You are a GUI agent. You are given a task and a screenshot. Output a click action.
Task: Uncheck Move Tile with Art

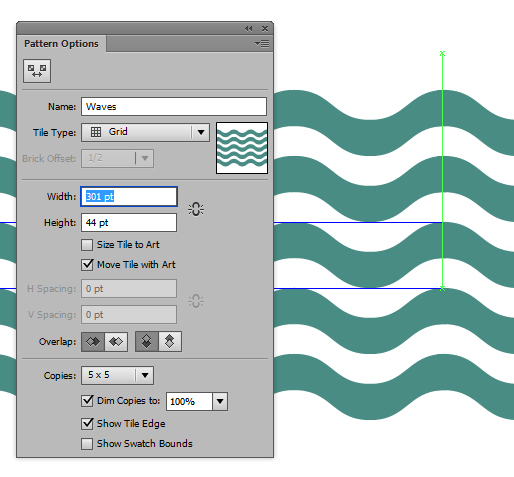click(87, 265)
